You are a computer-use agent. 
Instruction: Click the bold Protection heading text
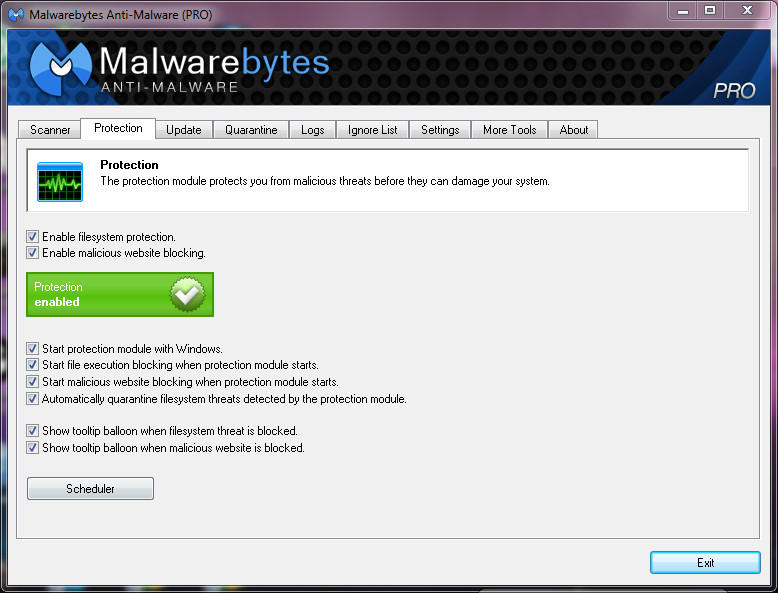tap(129, 165)
